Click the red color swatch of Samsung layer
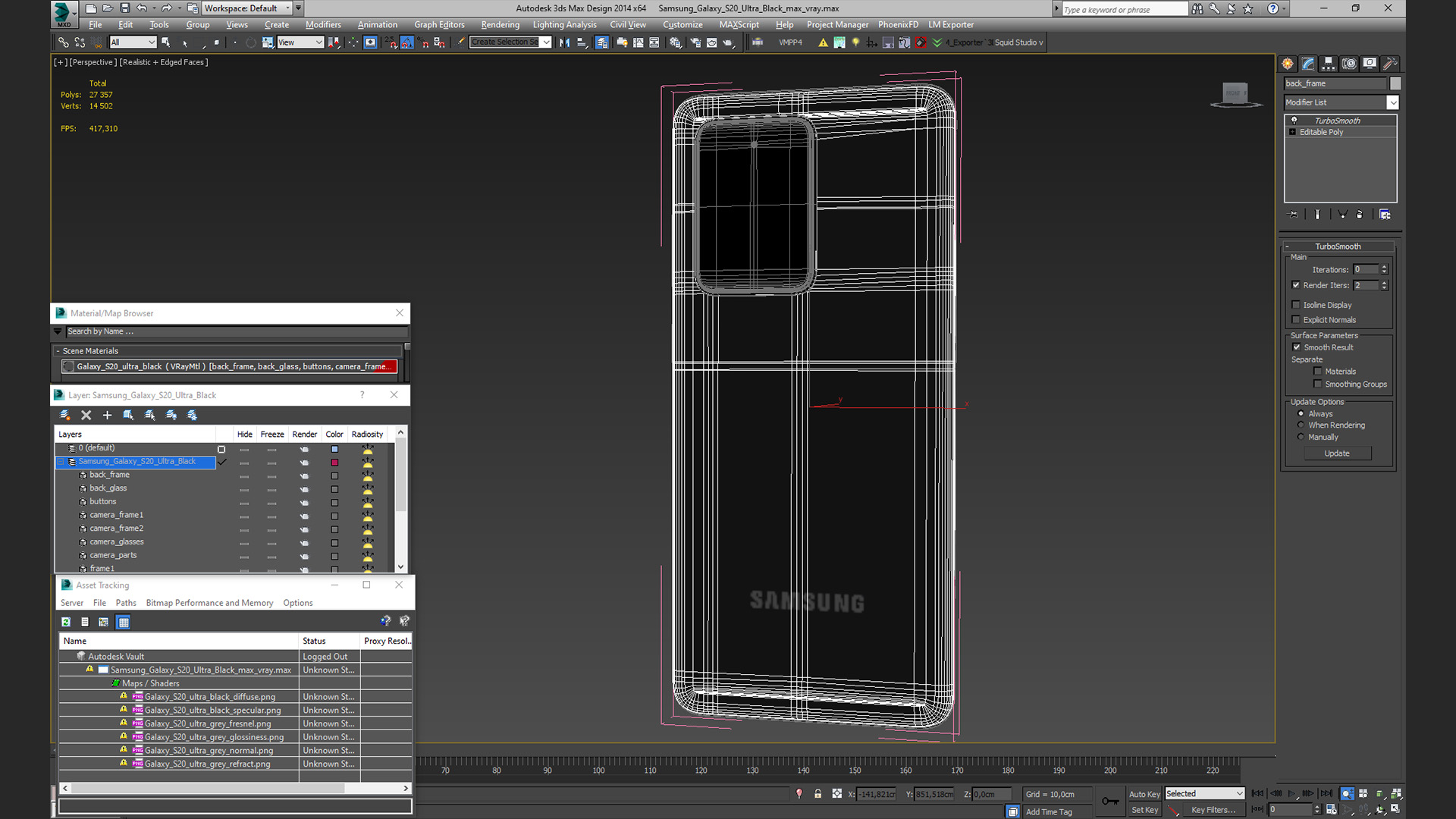The width and height of the screenshot is (1456, 819). coord(334,463)
